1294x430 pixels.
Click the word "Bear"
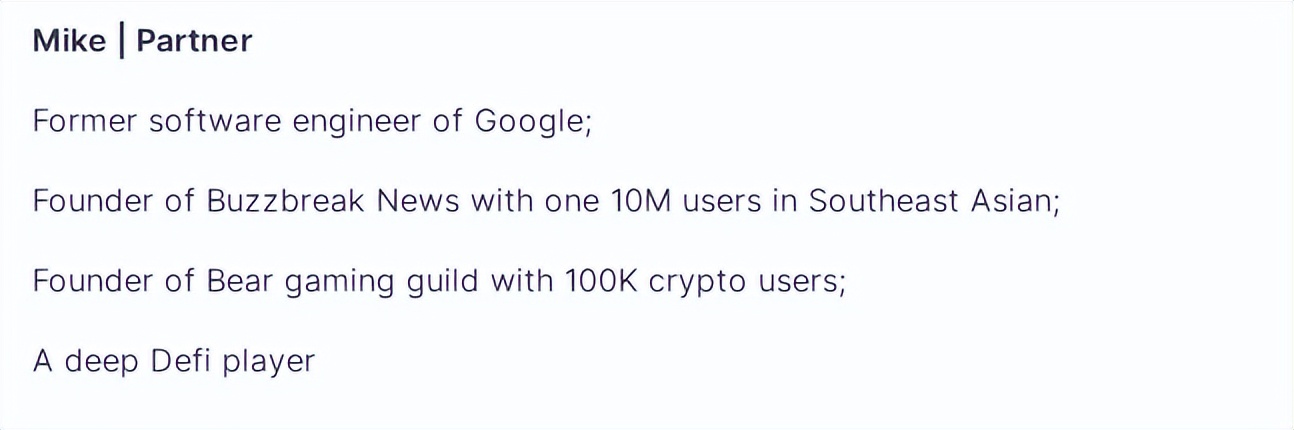click(240, 281)
